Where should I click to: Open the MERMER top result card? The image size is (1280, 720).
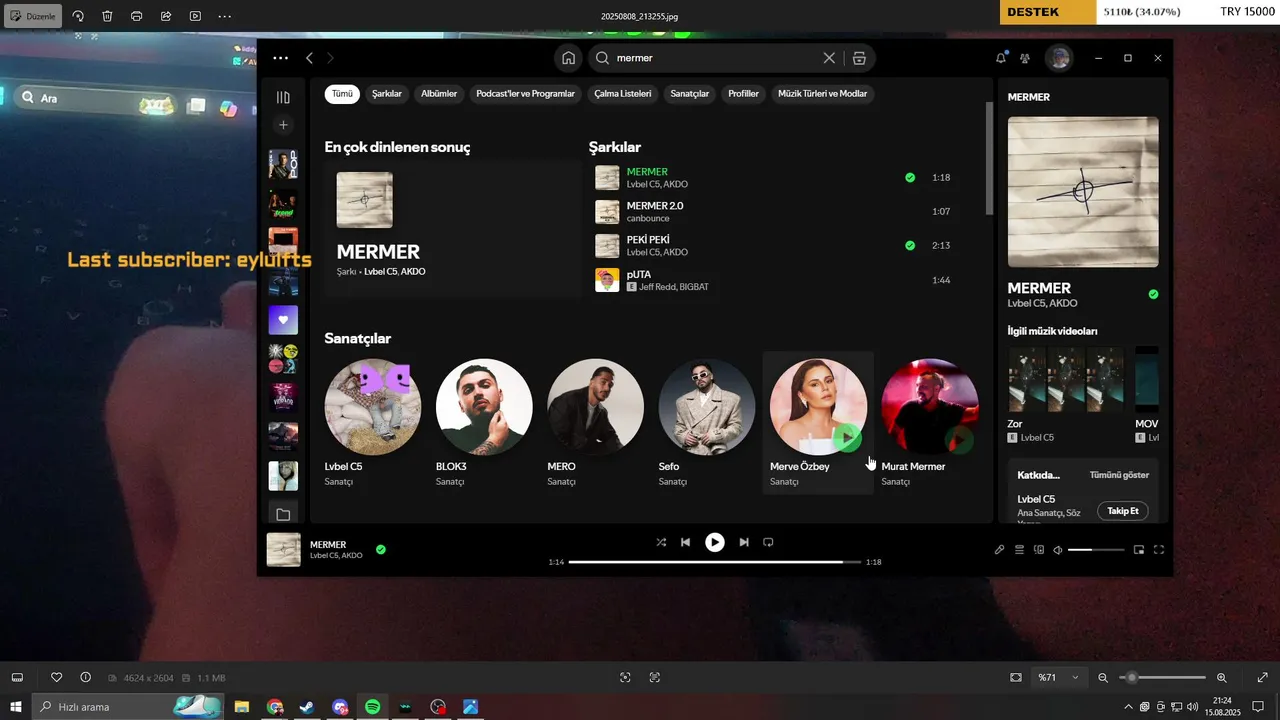click(452, 229)
